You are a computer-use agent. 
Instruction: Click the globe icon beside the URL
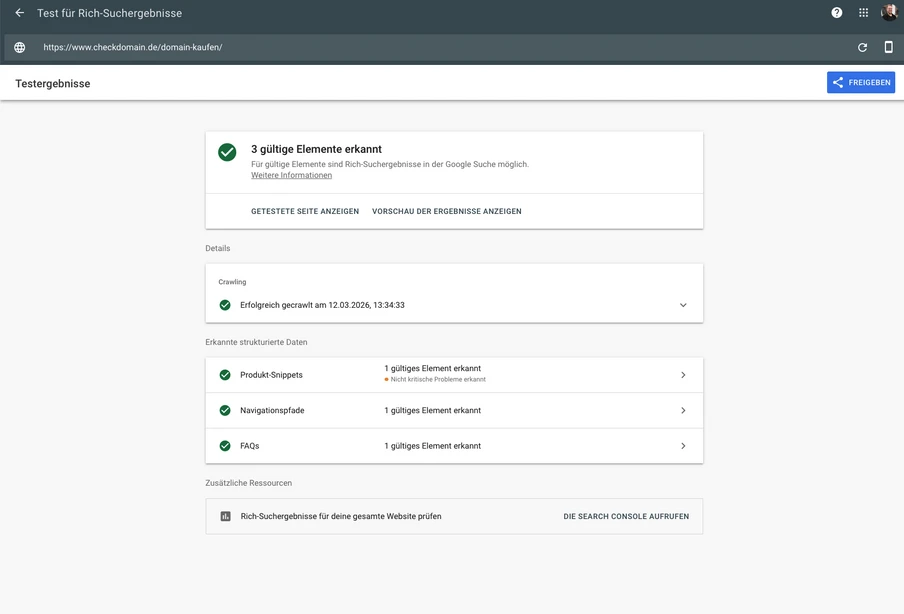tap(18, 46)
